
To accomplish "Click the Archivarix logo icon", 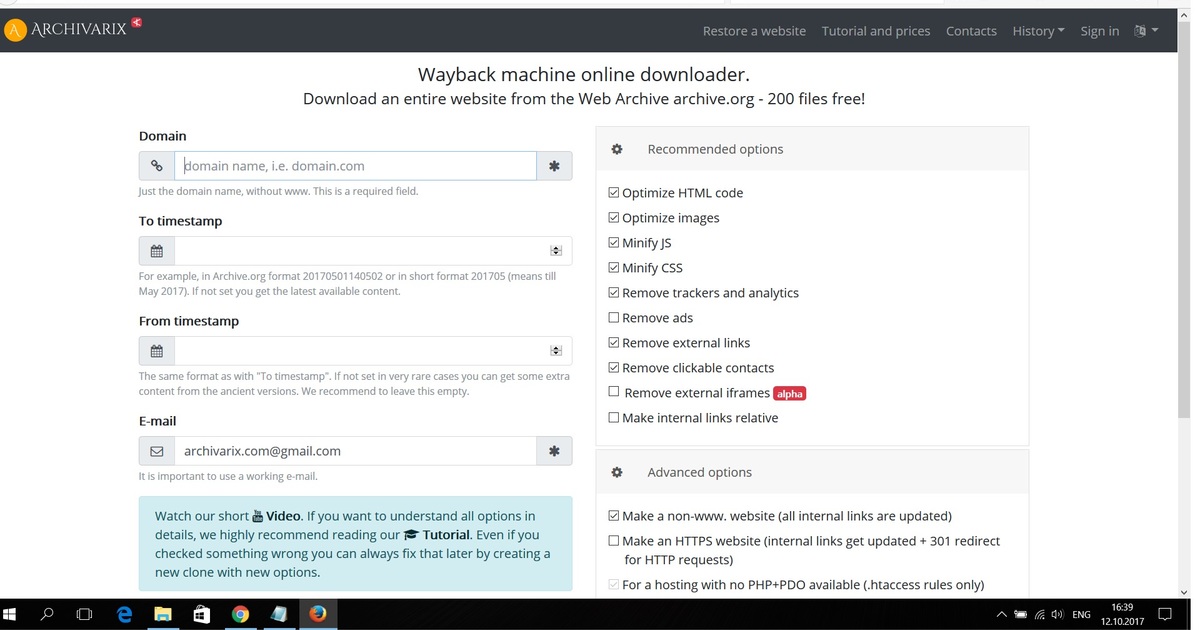I will pos(15,31).
